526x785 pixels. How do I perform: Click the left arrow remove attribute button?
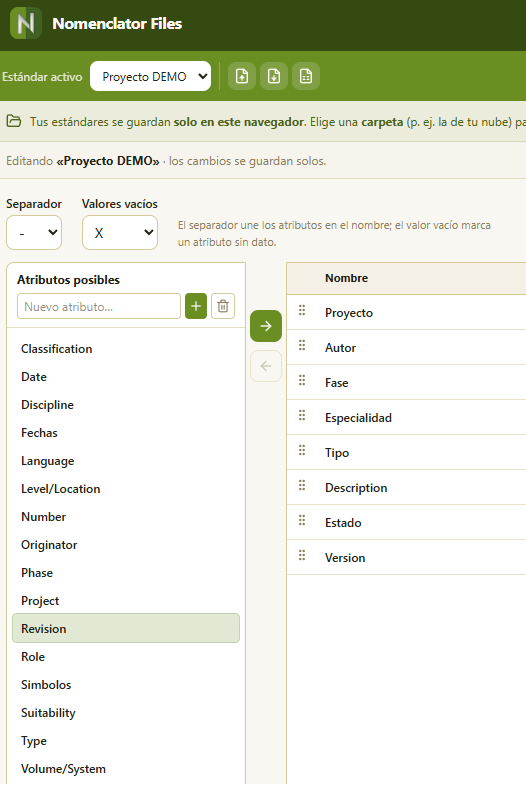point(266,366)
